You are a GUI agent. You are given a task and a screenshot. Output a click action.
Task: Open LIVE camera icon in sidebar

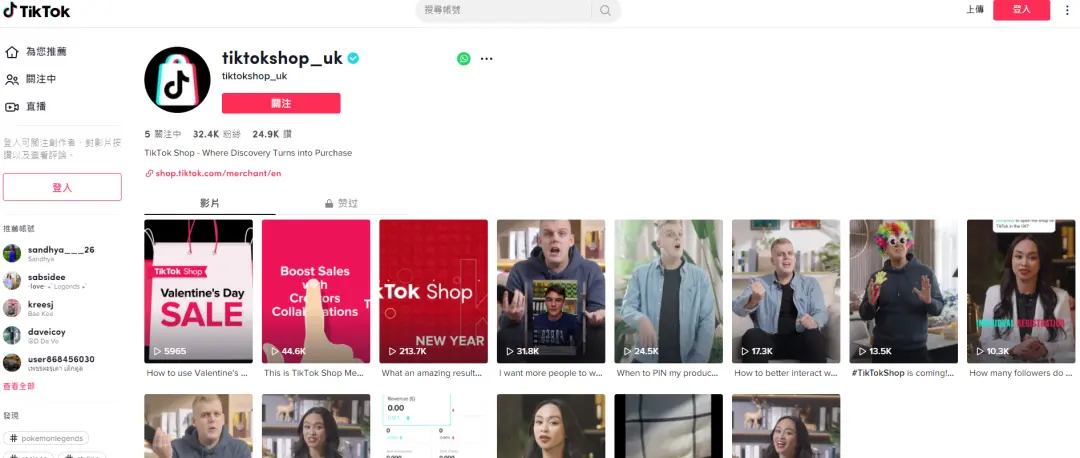tap(12, 107)
